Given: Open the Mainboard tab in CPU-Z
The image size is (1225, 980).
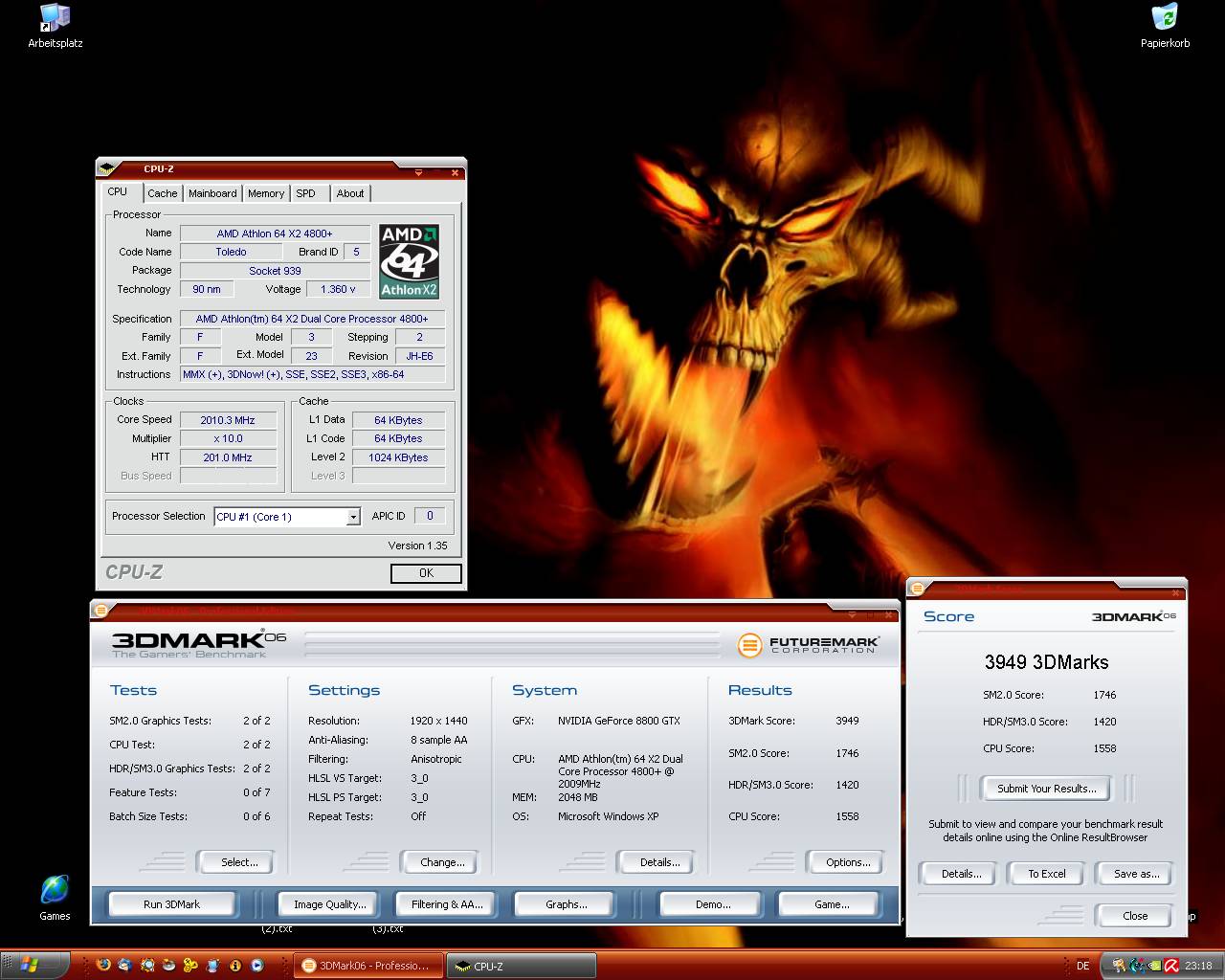Looking at the screenshot, I should coord(212,193).
